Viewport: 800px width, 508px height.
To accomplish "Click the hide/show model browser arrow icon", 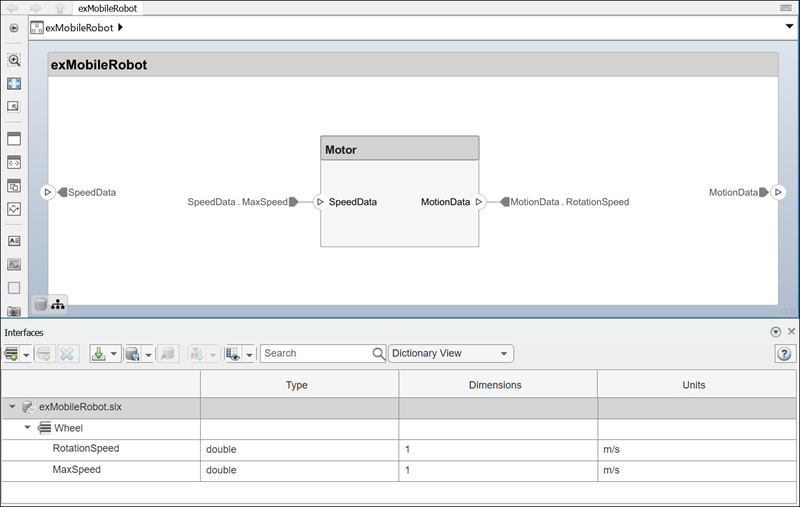I will pos(14,28).
